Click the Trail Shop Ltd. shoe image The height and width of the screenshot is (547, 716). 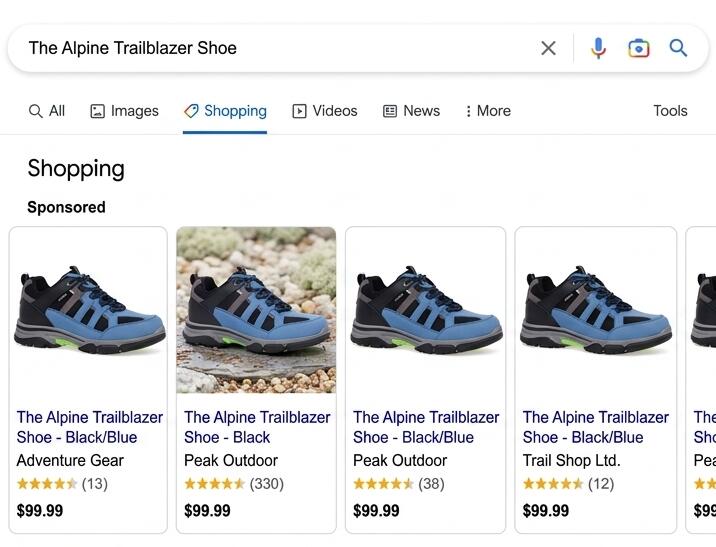point(595,310)
